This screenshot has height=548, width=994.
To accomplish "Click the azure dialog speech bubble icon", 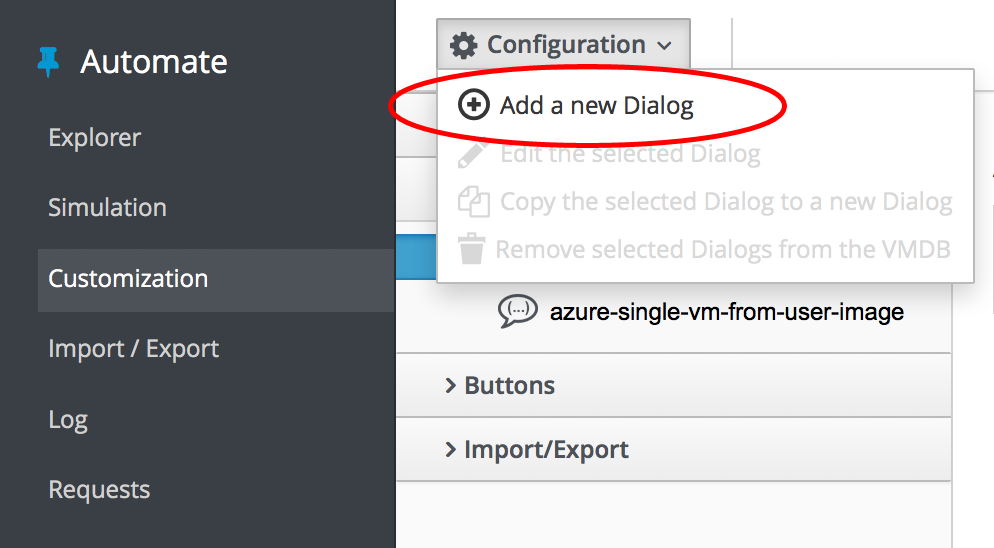I will pyautogui.click(x=517, y=312).
